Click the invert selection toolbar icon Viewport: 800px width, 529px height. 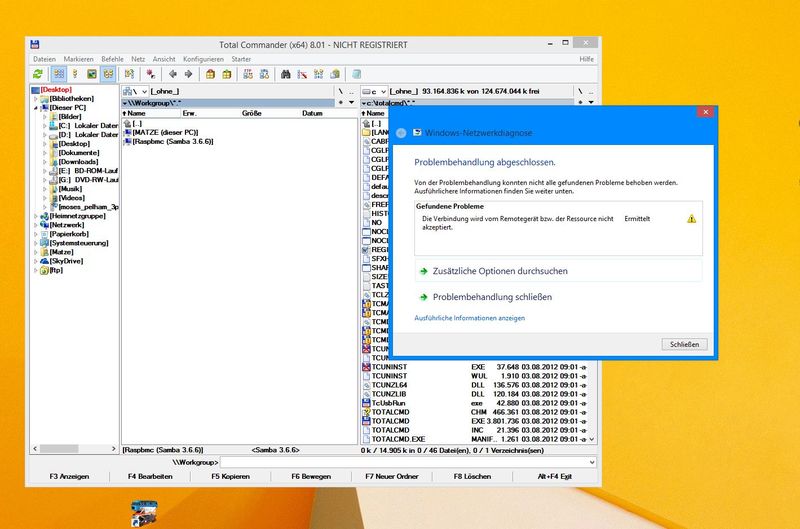click(x=130, y=74)
